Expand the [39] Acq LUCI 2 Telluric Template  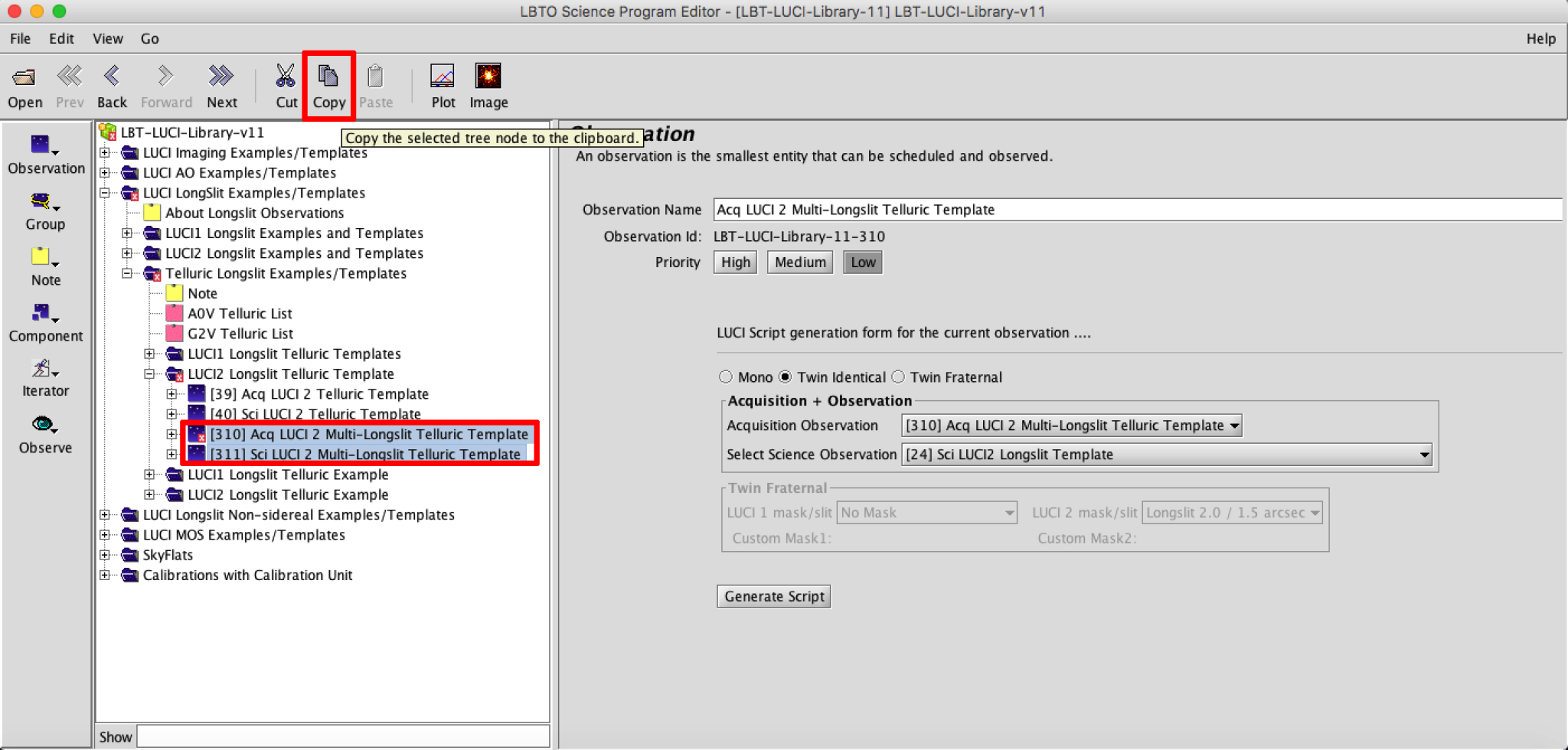pos(171,393)
